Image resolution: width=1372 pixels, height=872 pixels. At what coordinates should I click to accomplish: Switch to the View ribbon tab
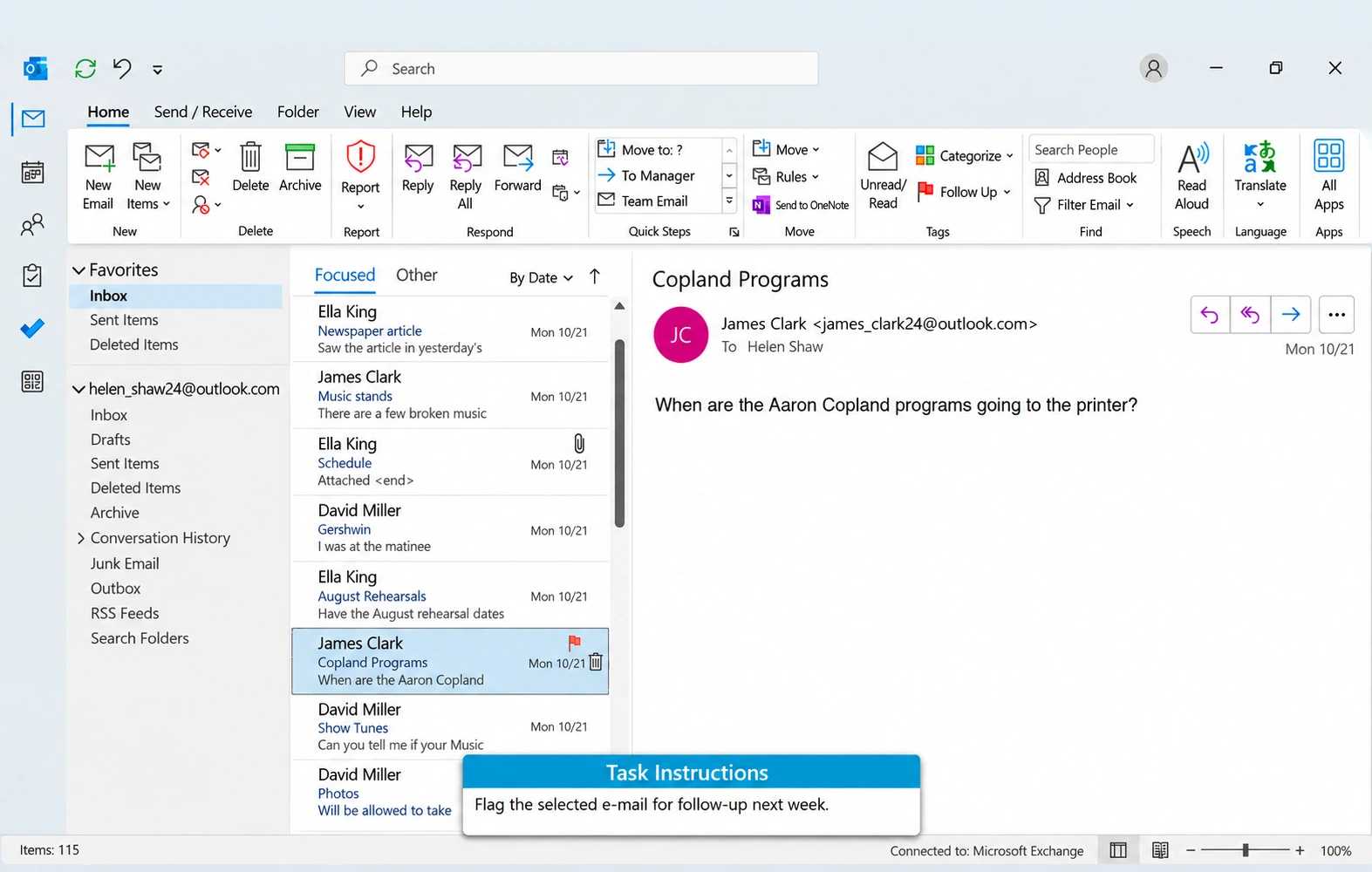pyautogui.click(x=359, y=112)
